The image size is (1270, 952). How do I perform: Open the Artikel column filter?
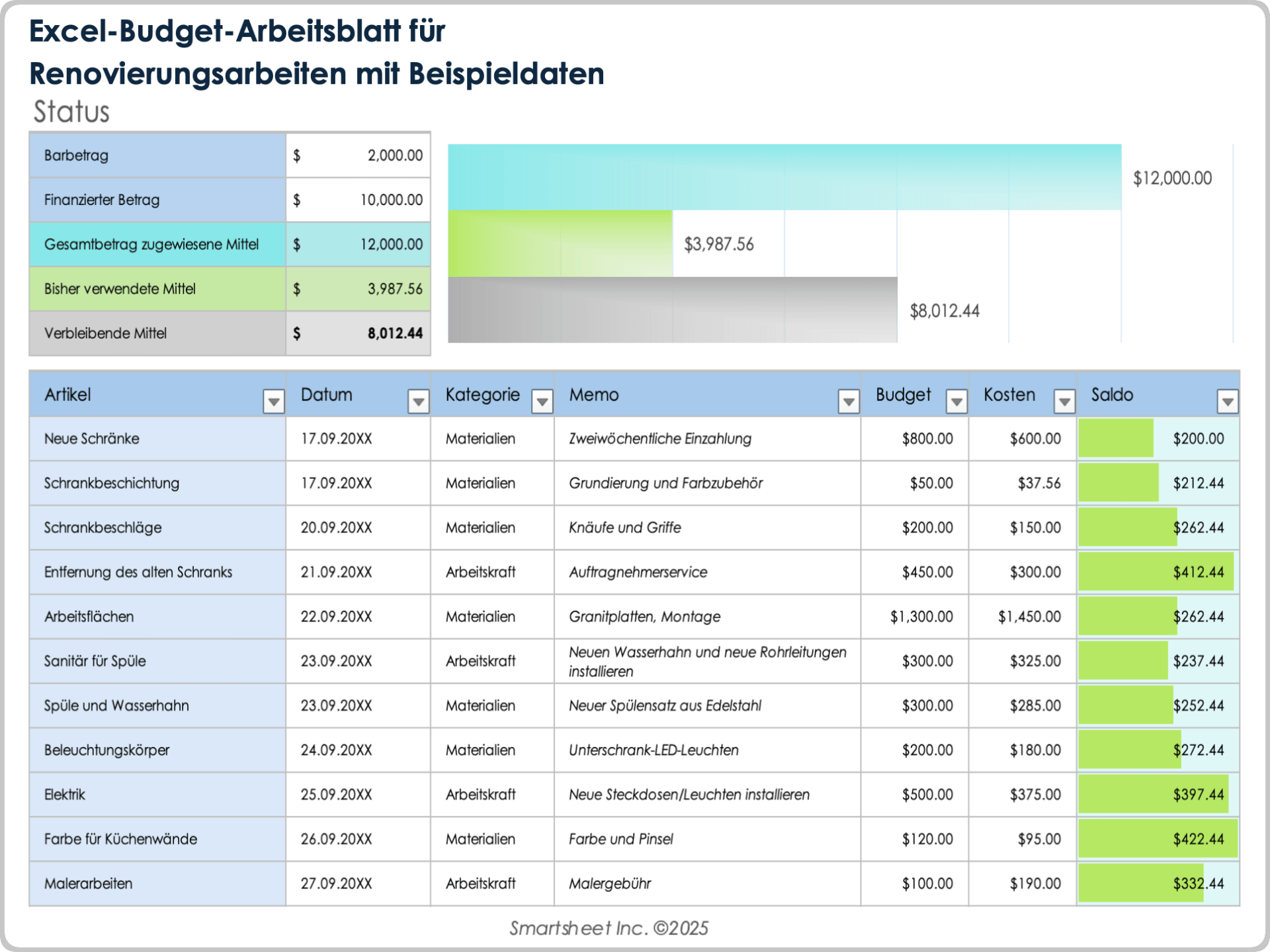[x=274, y=401]
